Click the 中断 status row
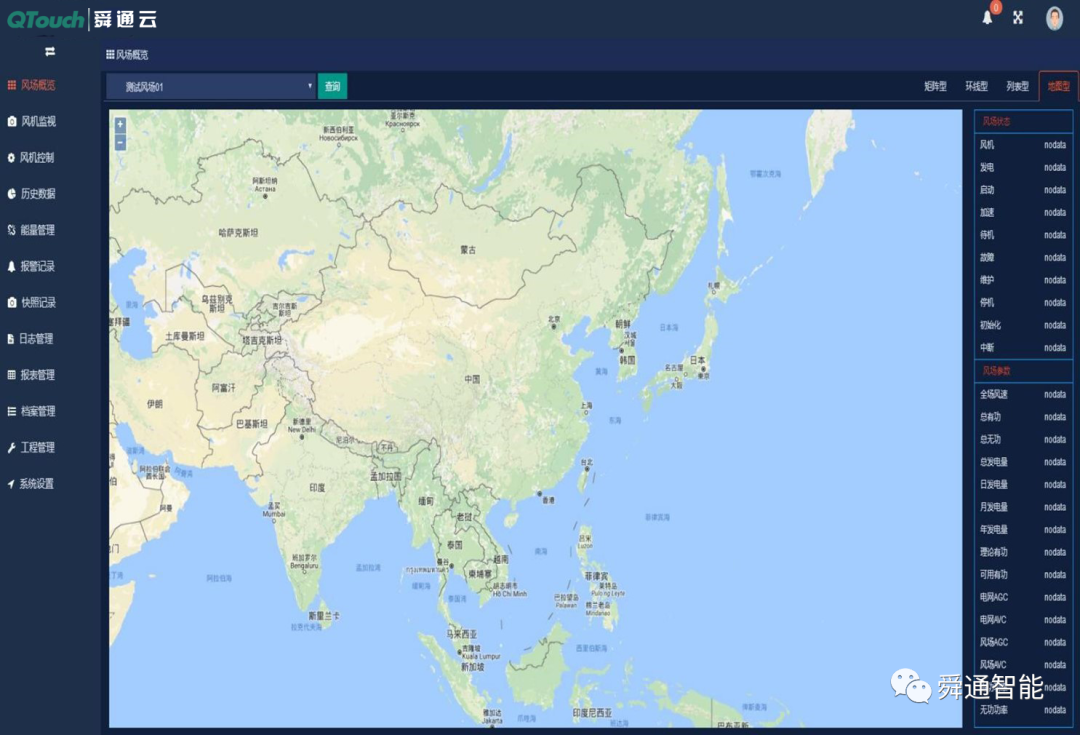Image resolution: width=1080 pixels, height=735 pixels. (1024, 348)
